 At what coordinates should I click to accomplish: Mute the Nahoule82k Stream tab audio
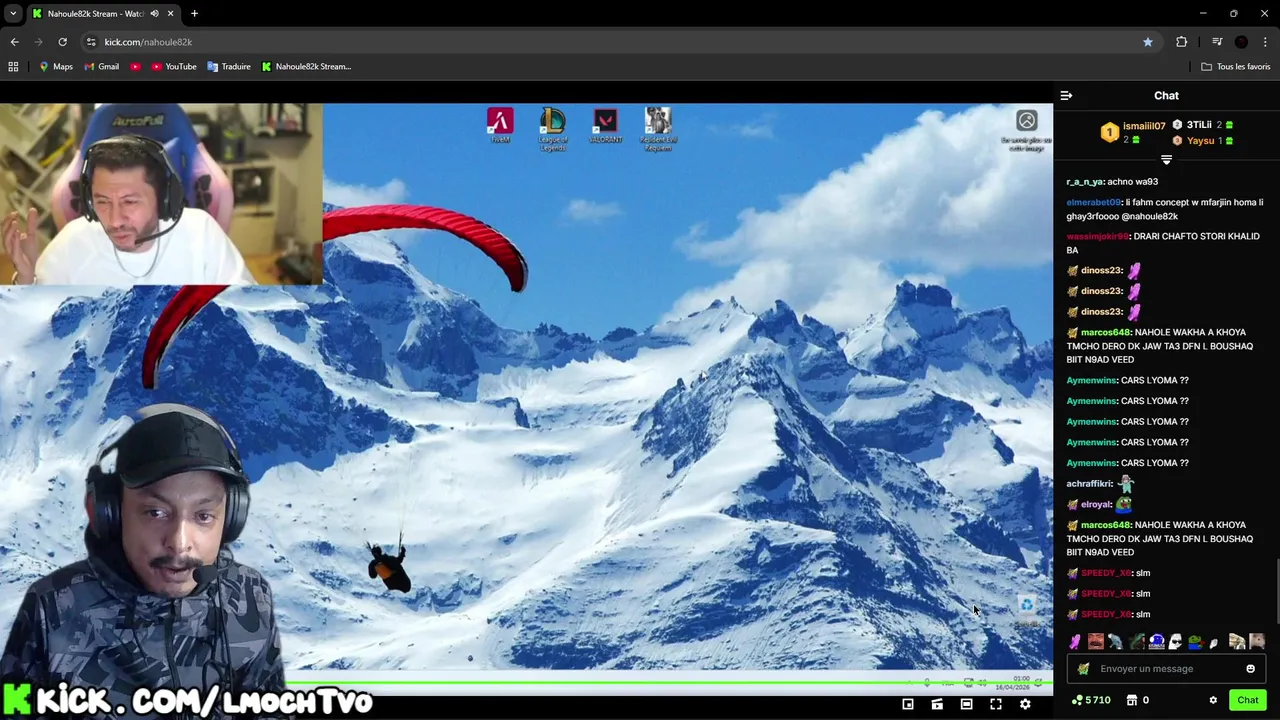[x=154, y=14]
